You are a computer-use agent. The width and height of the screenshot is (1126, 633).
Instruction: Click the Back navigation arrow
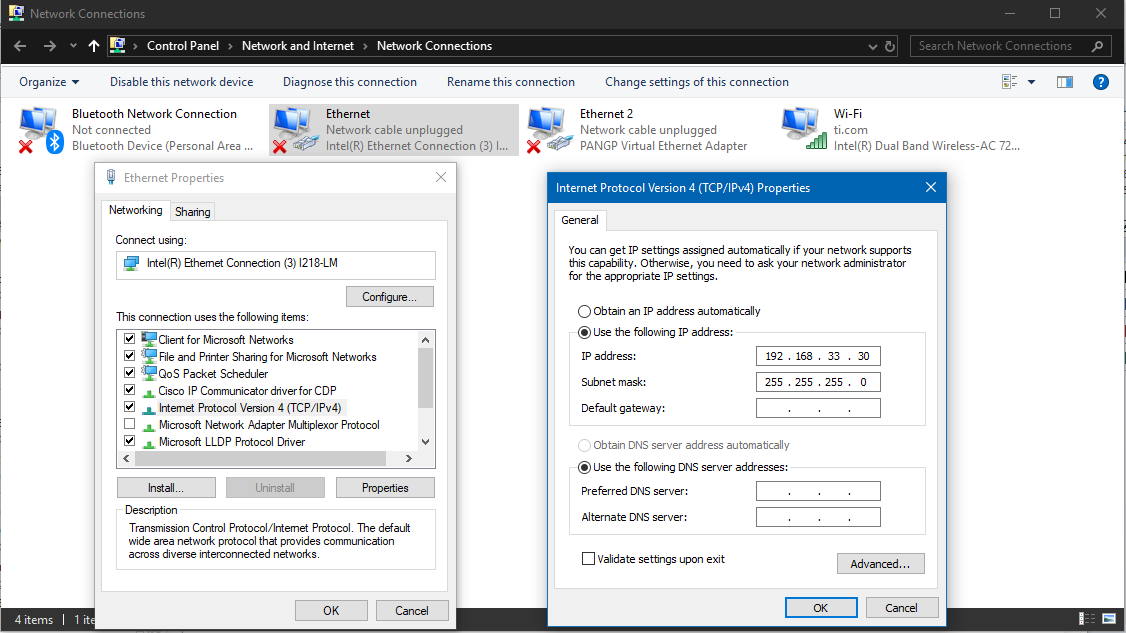pos(20,46)
